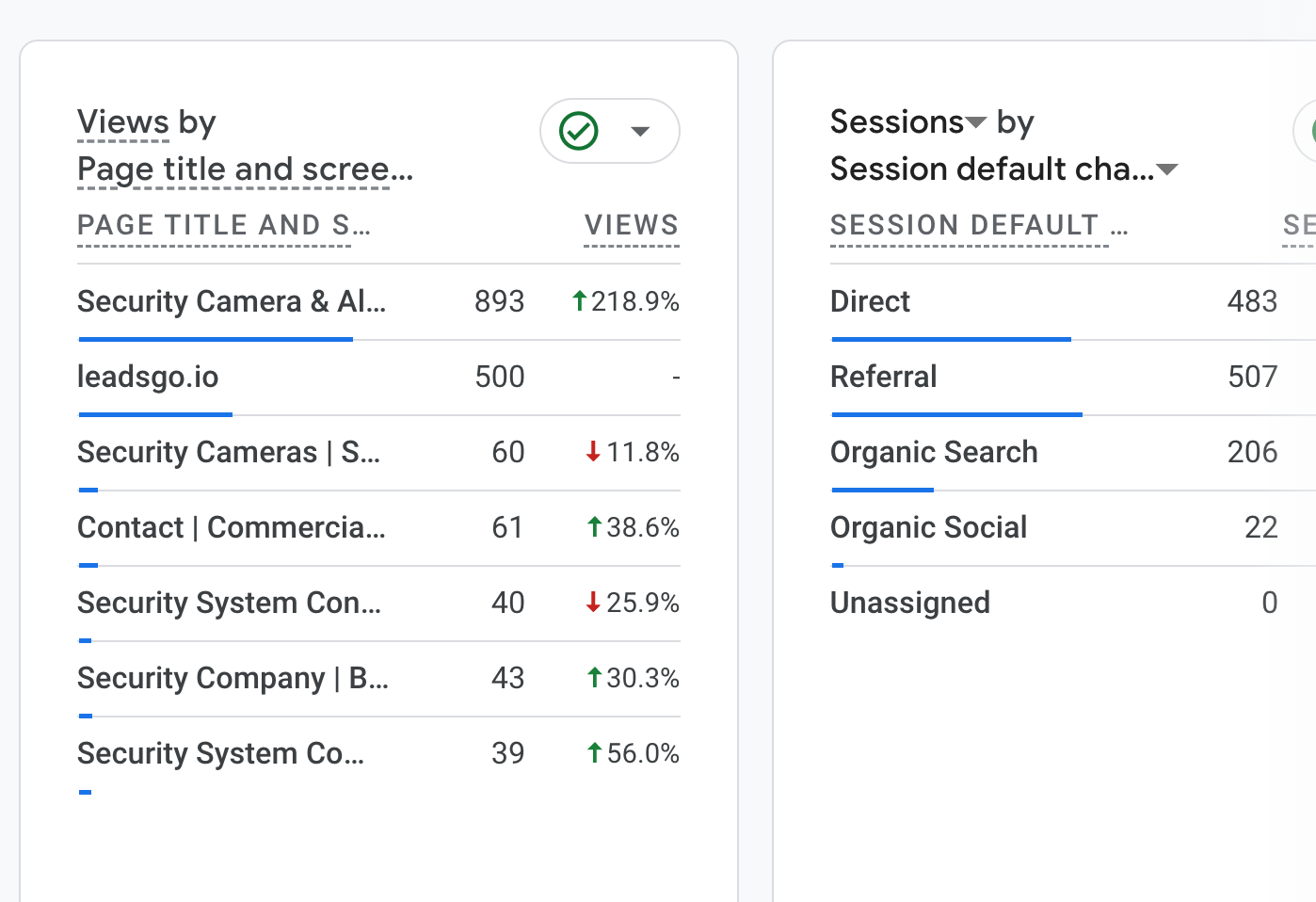Select the Security Camera & Al… row
Viewport: 1316px width, 902px height.
(x=232, y=301)
